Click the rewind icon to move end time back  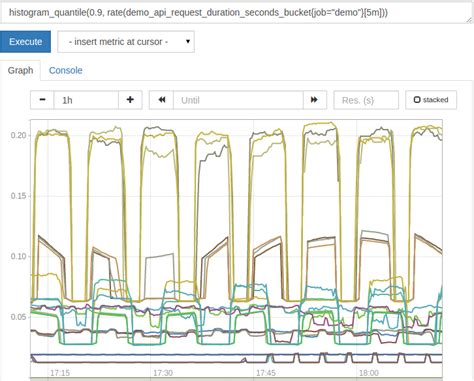point(162,100)
